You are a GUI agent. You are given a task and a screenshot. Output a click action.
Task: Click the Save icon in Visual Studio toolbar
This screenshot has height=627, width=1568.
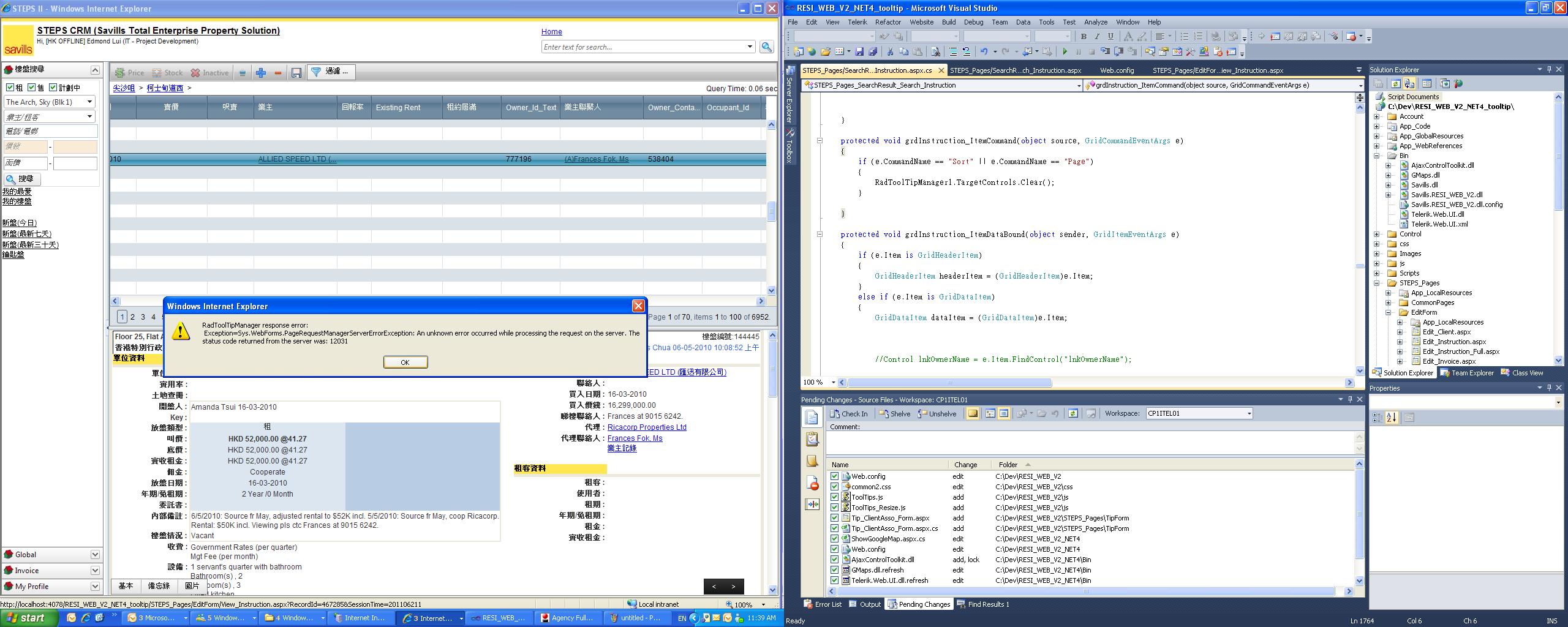point(859,52)
